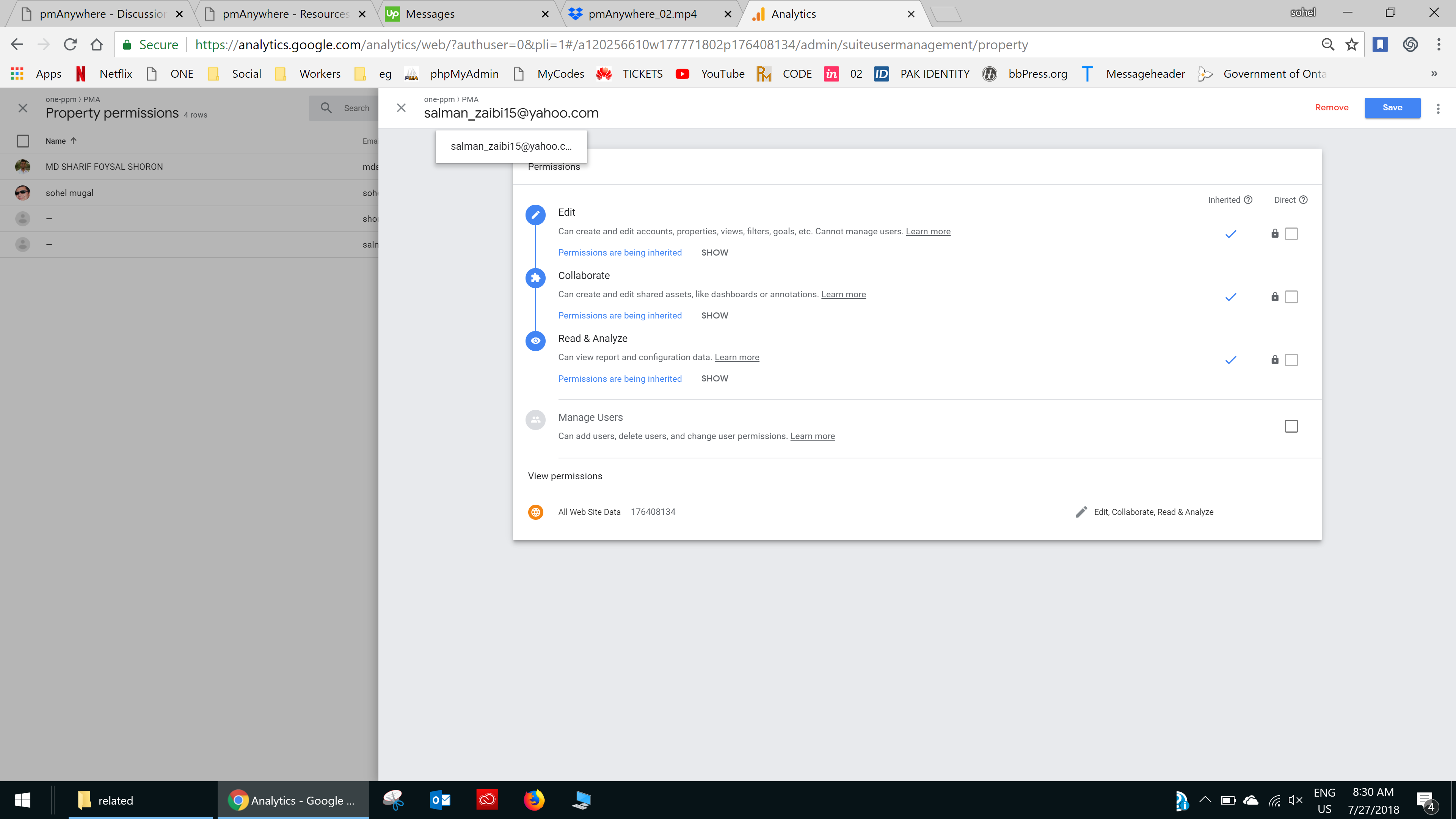Reload the Analytics page
This screenshot has height=819, width=1456.
(x=70, y=45)
